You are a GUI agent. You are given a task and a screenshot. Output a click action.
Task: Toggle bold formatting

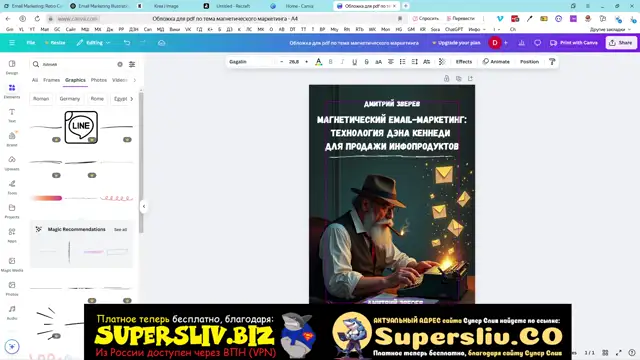tap(331, 62)
